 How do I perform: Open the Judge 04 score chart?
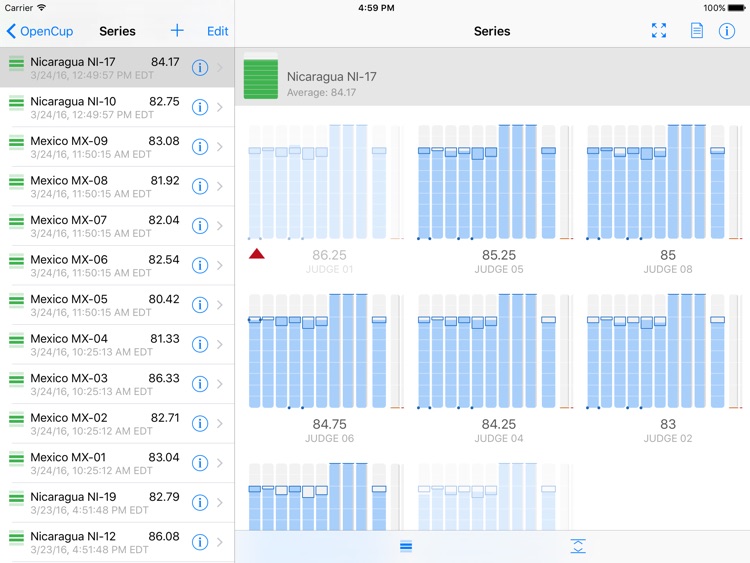(496, 351)
